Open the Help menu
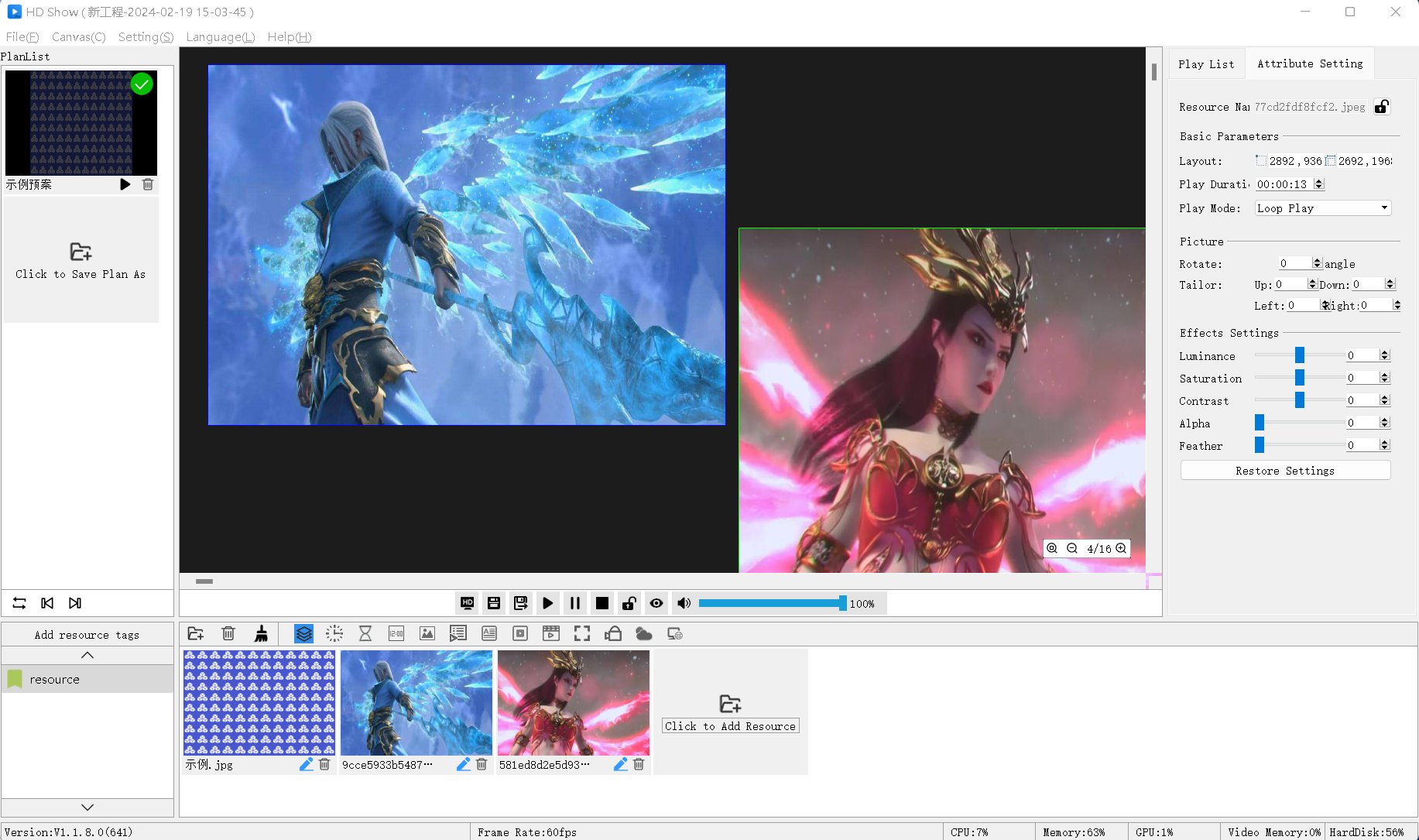The image size is (1419, 840). [x=289, y=36]
